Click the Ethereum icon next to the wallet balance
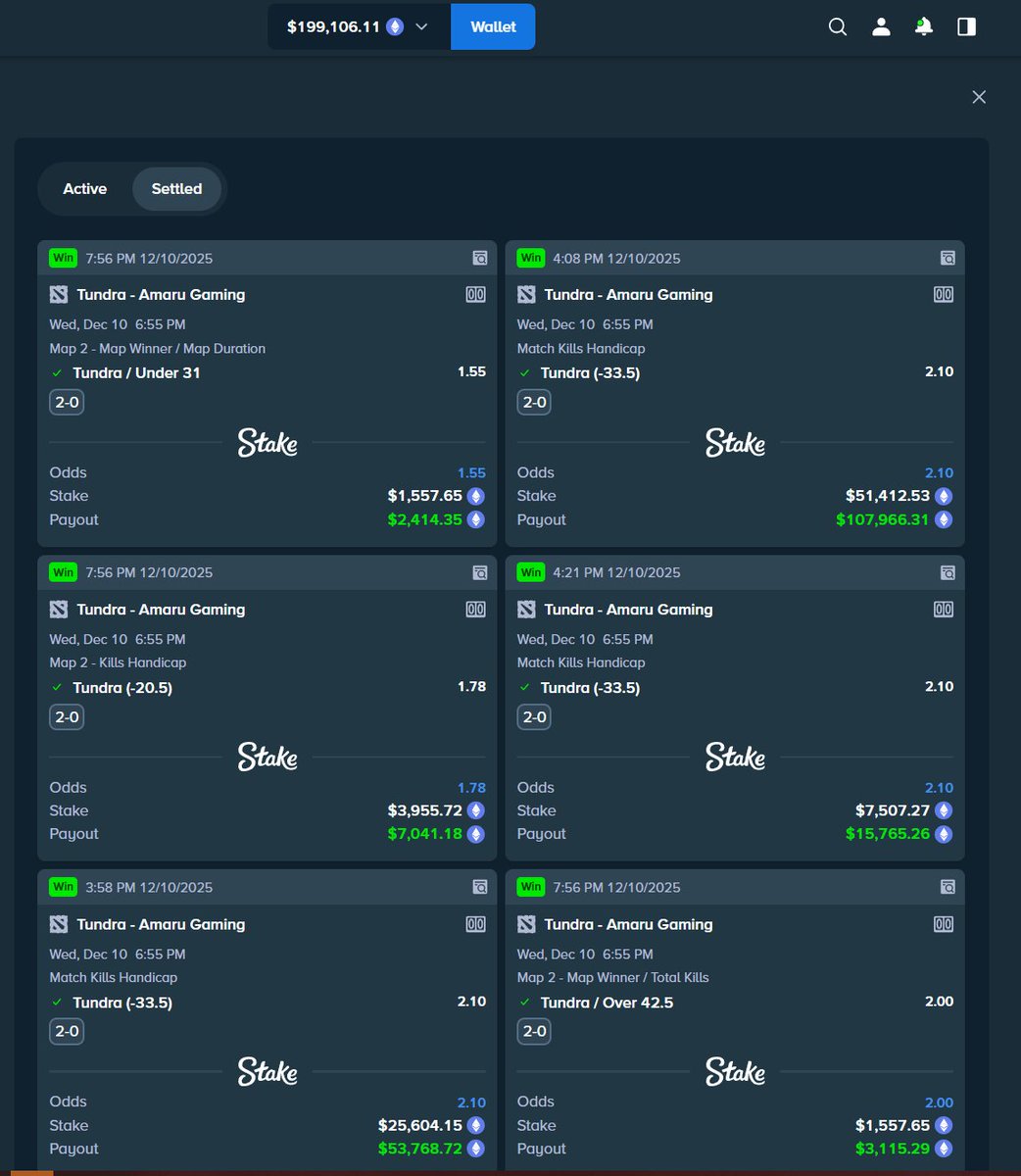Screen dimensions: 1021x1176 pos(394,26)
